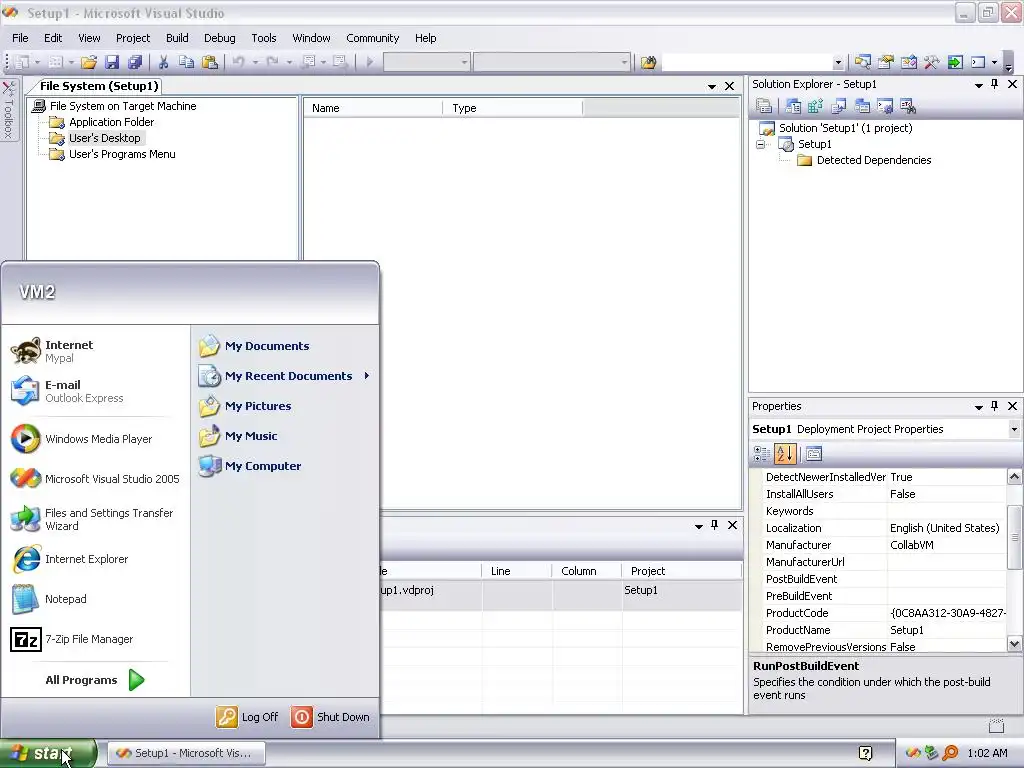Click the Shut Down button
The height and width of the screenshot is (768, 1024).
pyautogui.click(x=330, y=716)
